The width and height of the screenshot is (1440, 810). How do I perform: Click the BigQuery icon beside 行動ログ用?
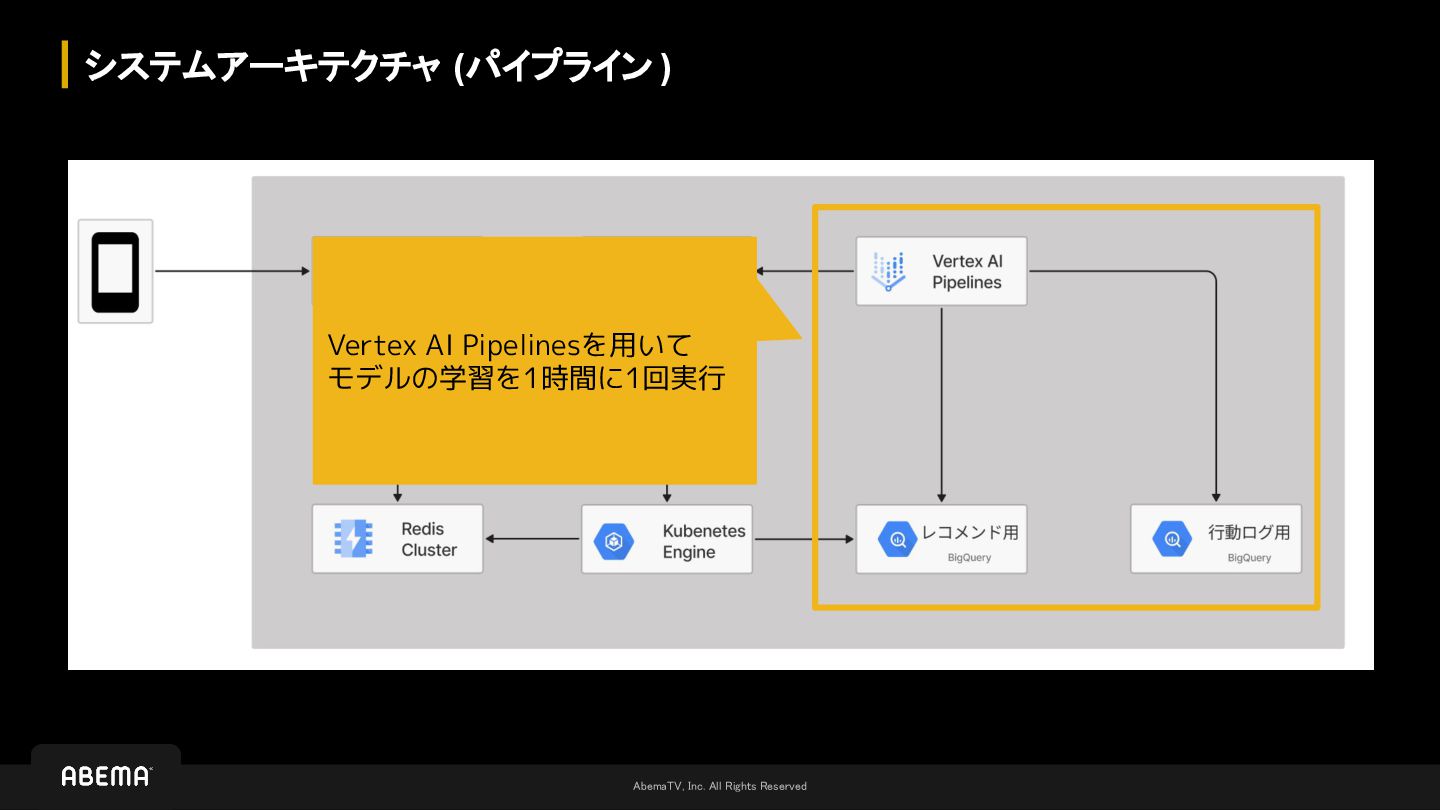coord(1171,540)
